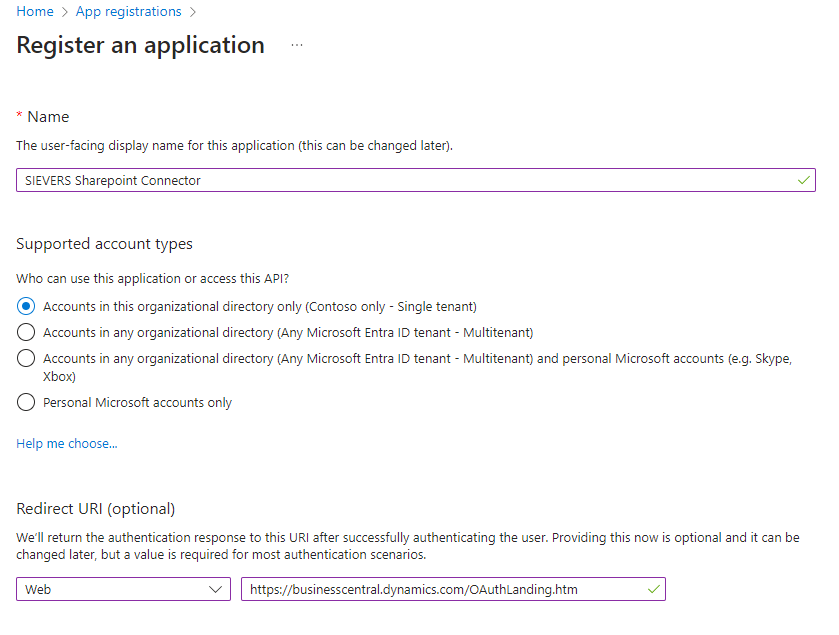Click the green checkmark beside the Redirect URI
This screenshot has width=839, height=635.
(652, 589)
